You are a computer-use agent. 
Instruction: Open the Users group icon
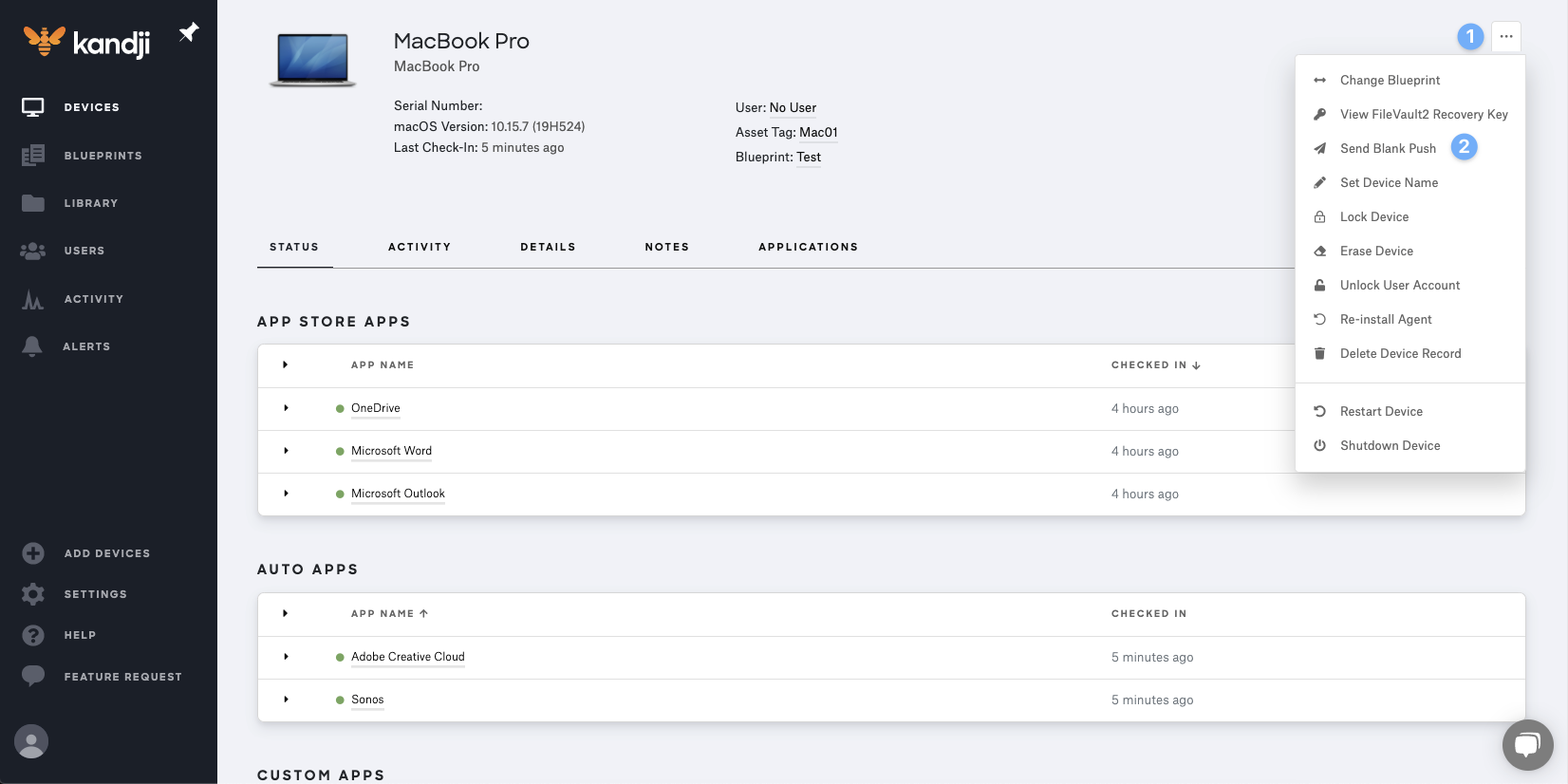[x=33, y=251]
